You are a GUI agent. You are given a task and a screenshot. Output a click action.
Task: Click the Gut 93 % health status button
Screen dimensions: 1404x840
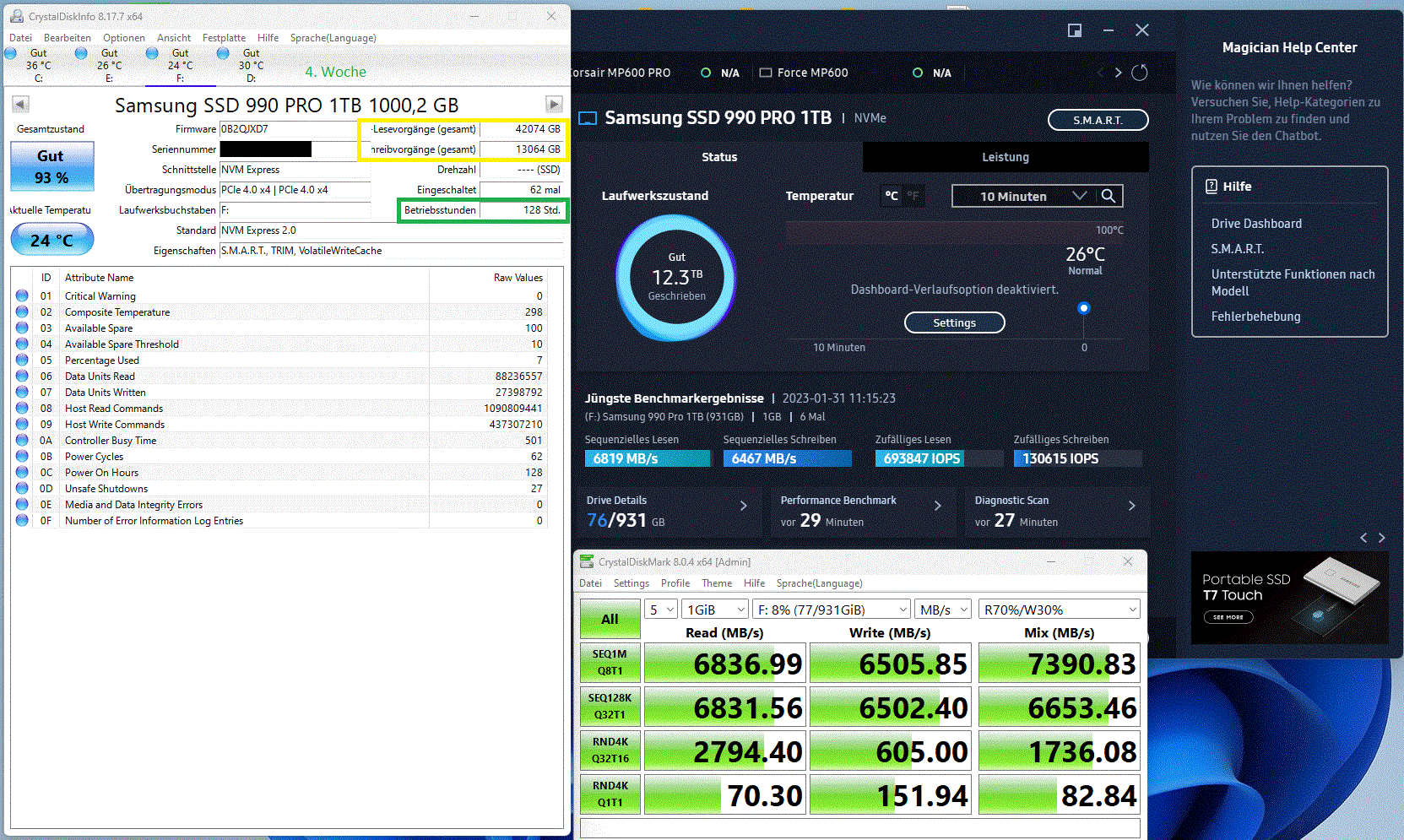(51, 166)
